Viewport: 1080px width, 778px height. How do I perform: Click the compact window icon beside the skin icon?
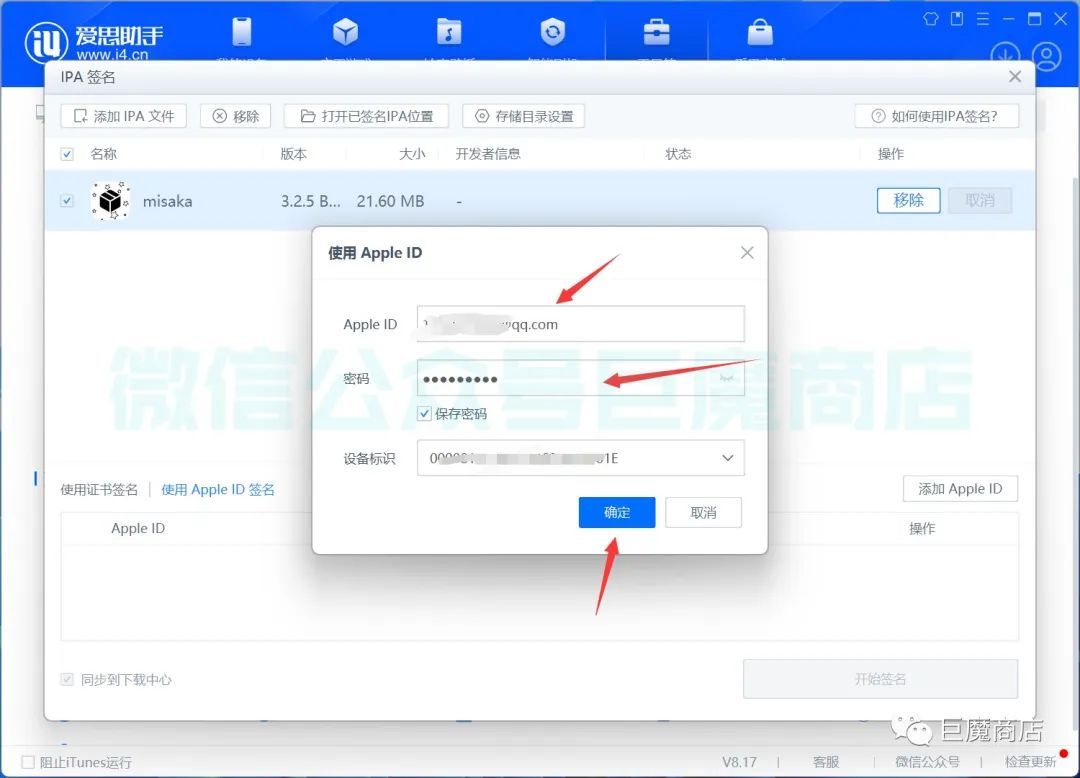957,19
